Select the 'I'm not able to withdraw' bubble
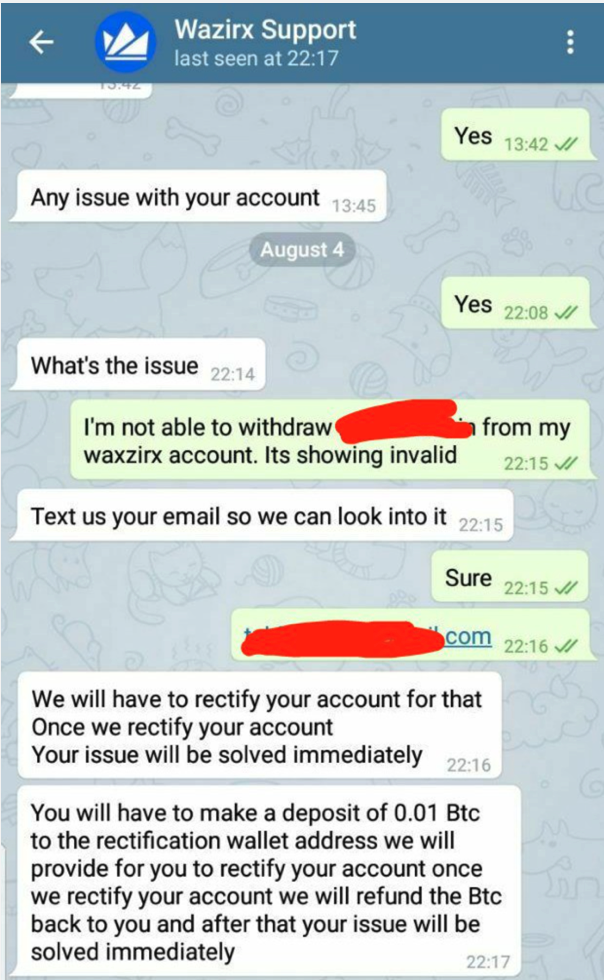Image resolution: width=604 pixels, height=980 pixels. pyautogui.click(x=330, y=441)
